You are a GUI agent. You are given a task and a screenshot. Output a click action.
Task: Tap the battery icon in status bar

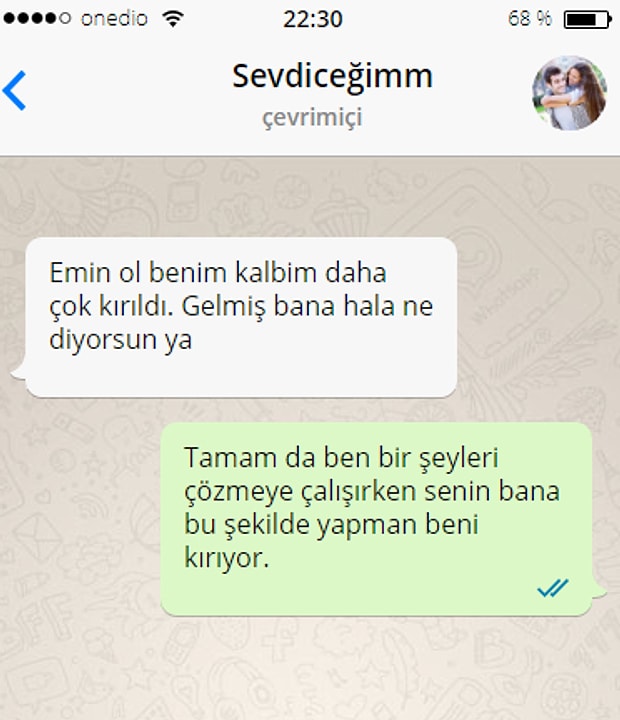coord(587,19)
